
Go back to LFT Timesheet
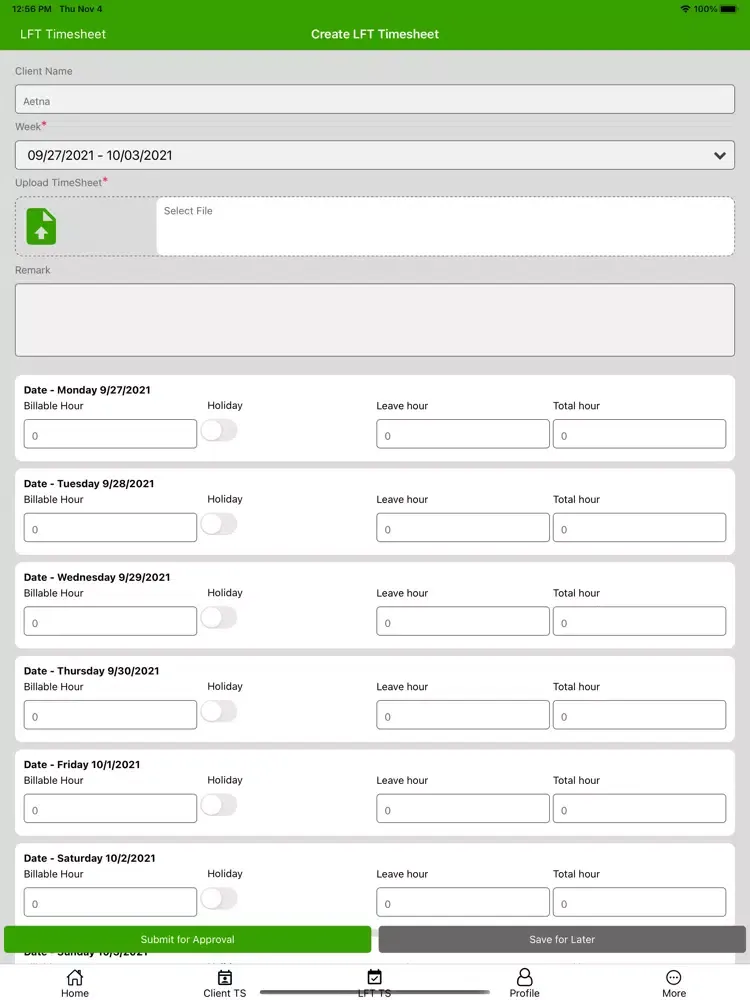pos(62,34)
